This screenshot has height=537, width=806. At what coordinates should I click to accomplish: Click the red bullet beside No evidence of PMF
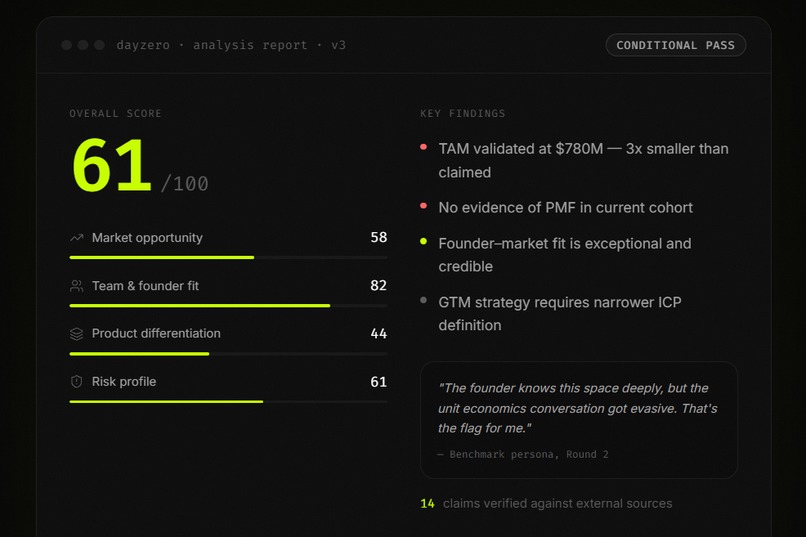(x=424, y=206)
